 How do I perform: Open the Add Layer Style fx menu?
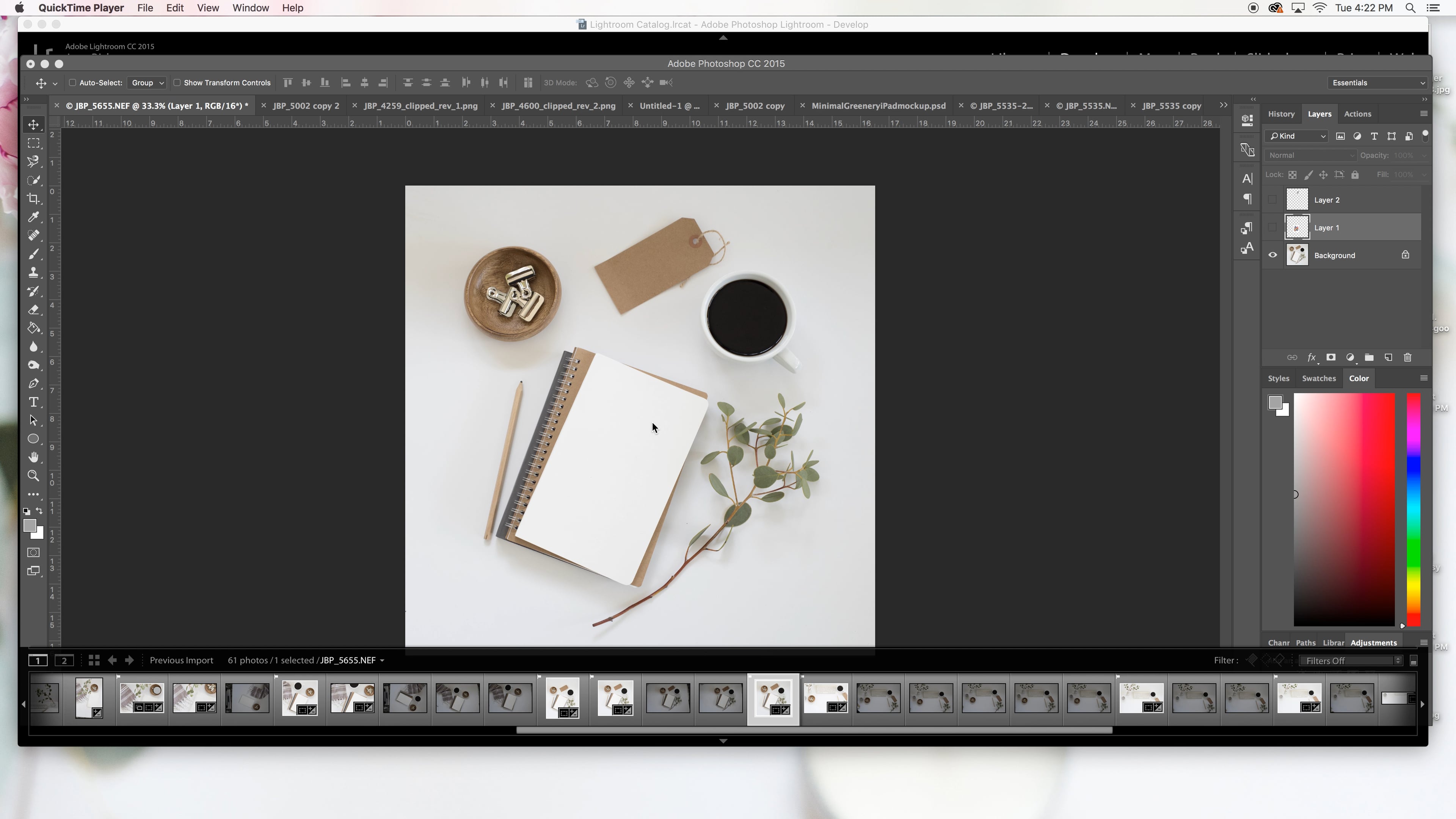(x=1311, y=357)
